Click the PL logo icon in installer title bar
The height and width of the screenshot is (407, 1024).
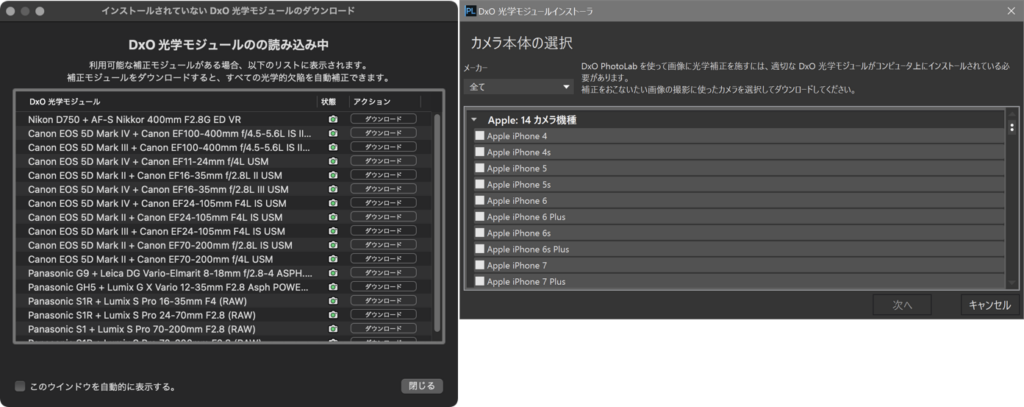point(470,10)
